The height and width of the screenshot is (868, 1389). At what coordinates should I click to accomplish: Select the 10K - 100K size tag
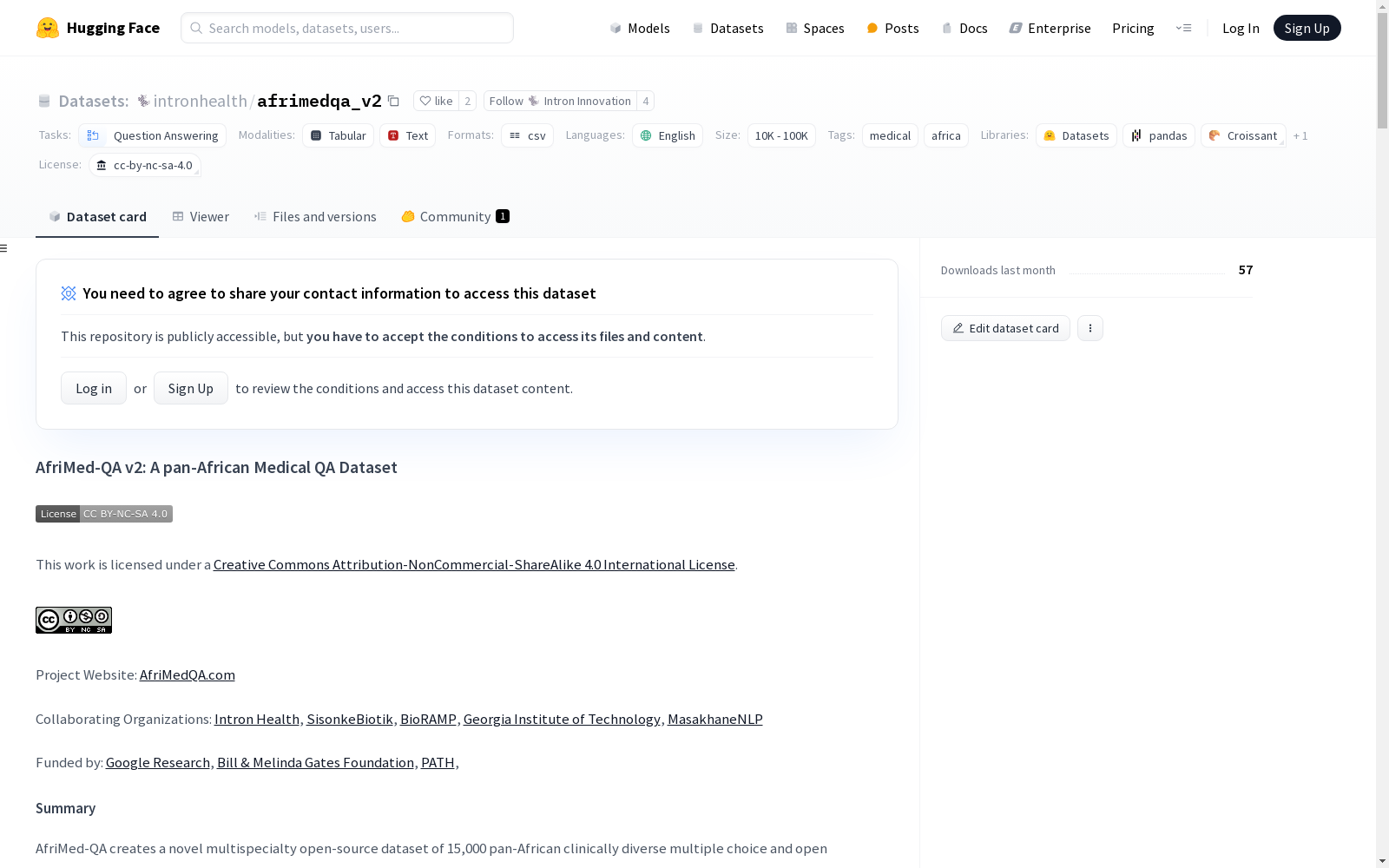tap(781, 135)
